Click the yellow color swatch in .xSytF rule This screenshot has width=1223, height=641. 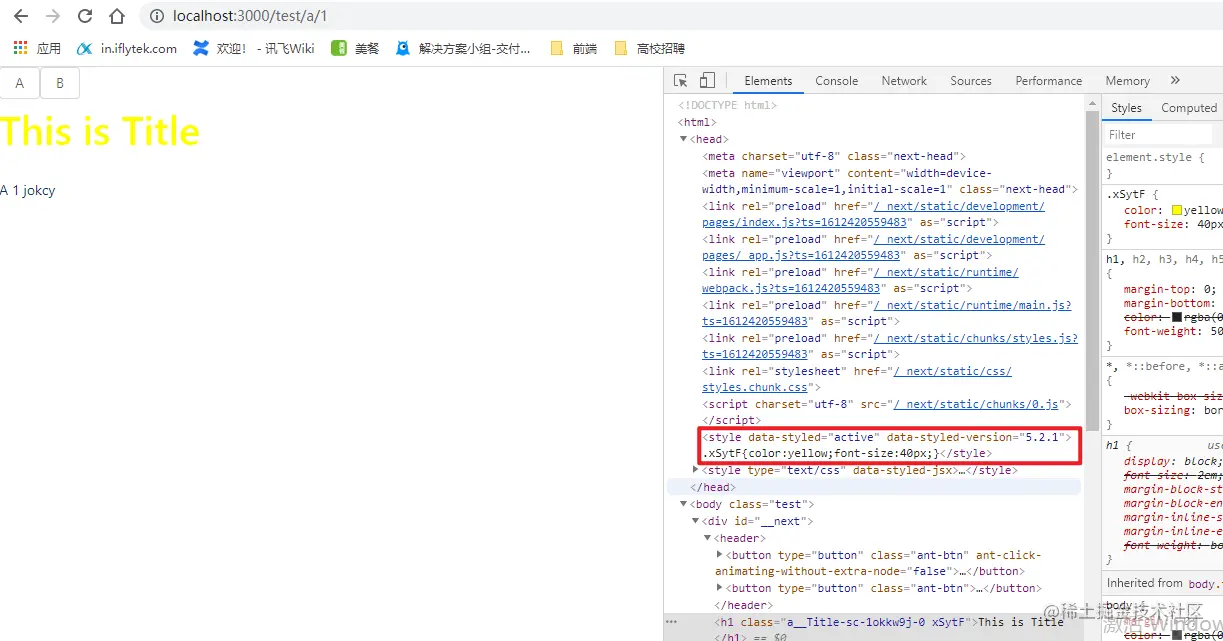[x=1177, y=211]
